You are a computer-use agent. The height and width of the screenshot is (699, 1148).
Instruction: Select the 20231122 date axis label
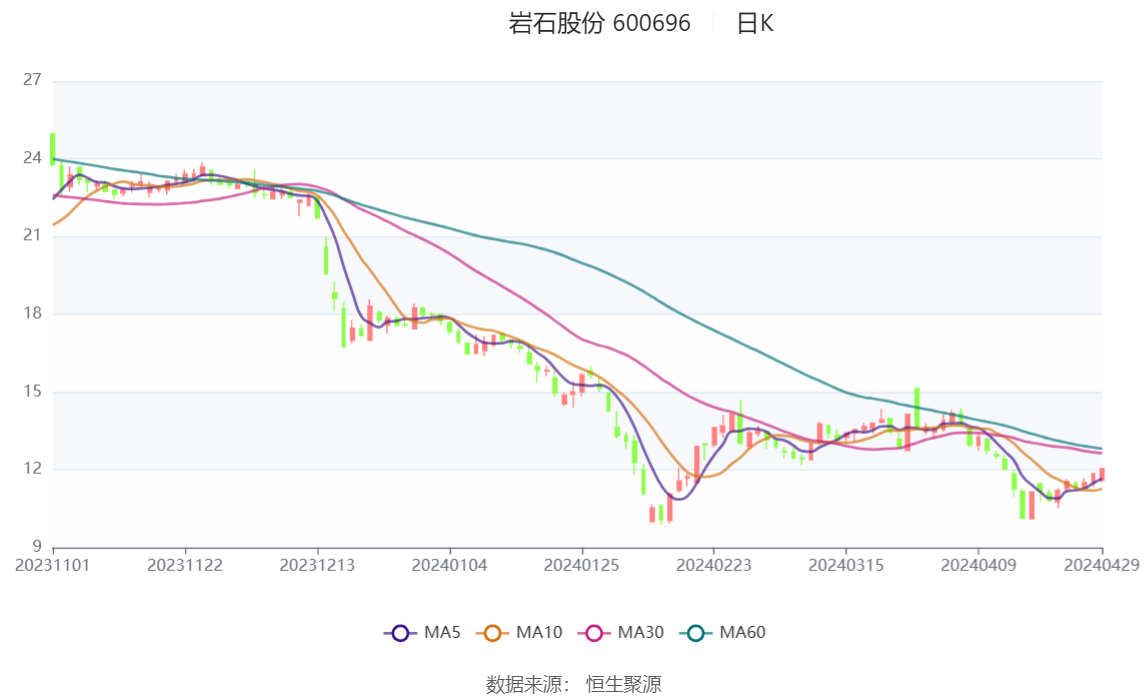coord(184,565)
